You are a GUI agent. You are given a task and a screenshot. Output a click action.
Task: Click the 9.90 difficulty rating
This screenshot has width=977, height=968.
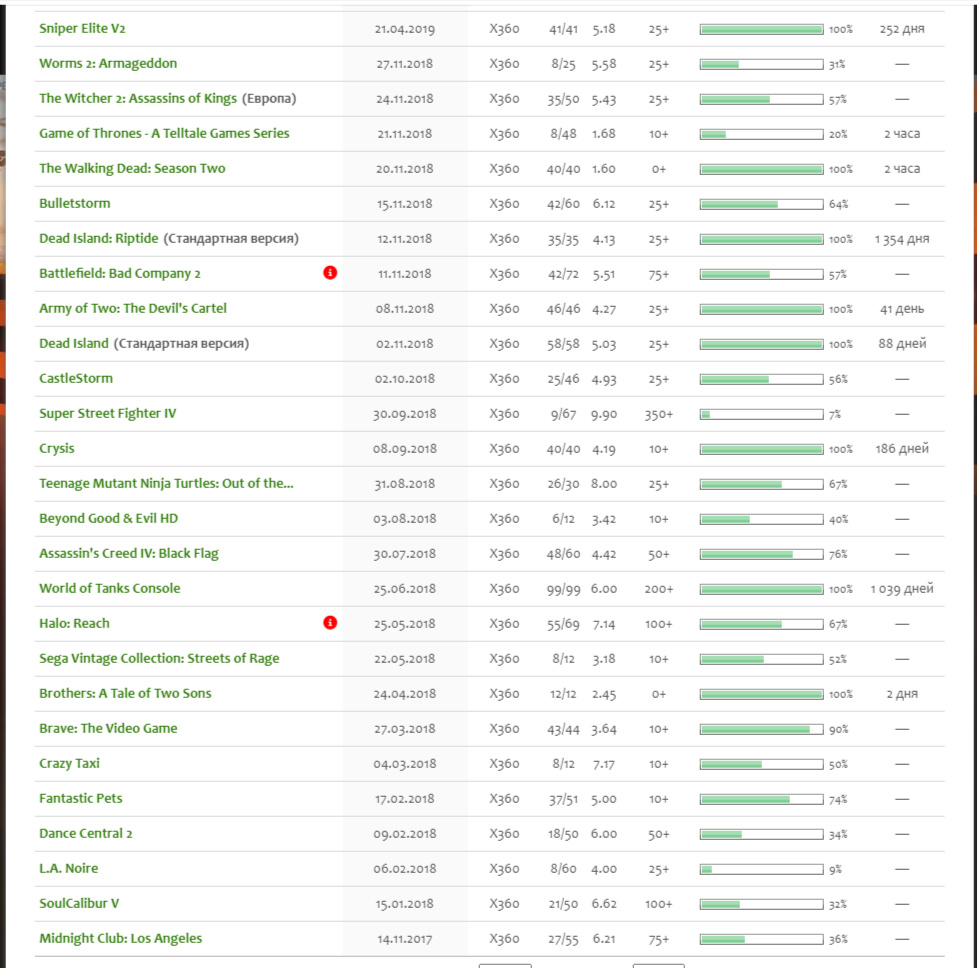604,415
